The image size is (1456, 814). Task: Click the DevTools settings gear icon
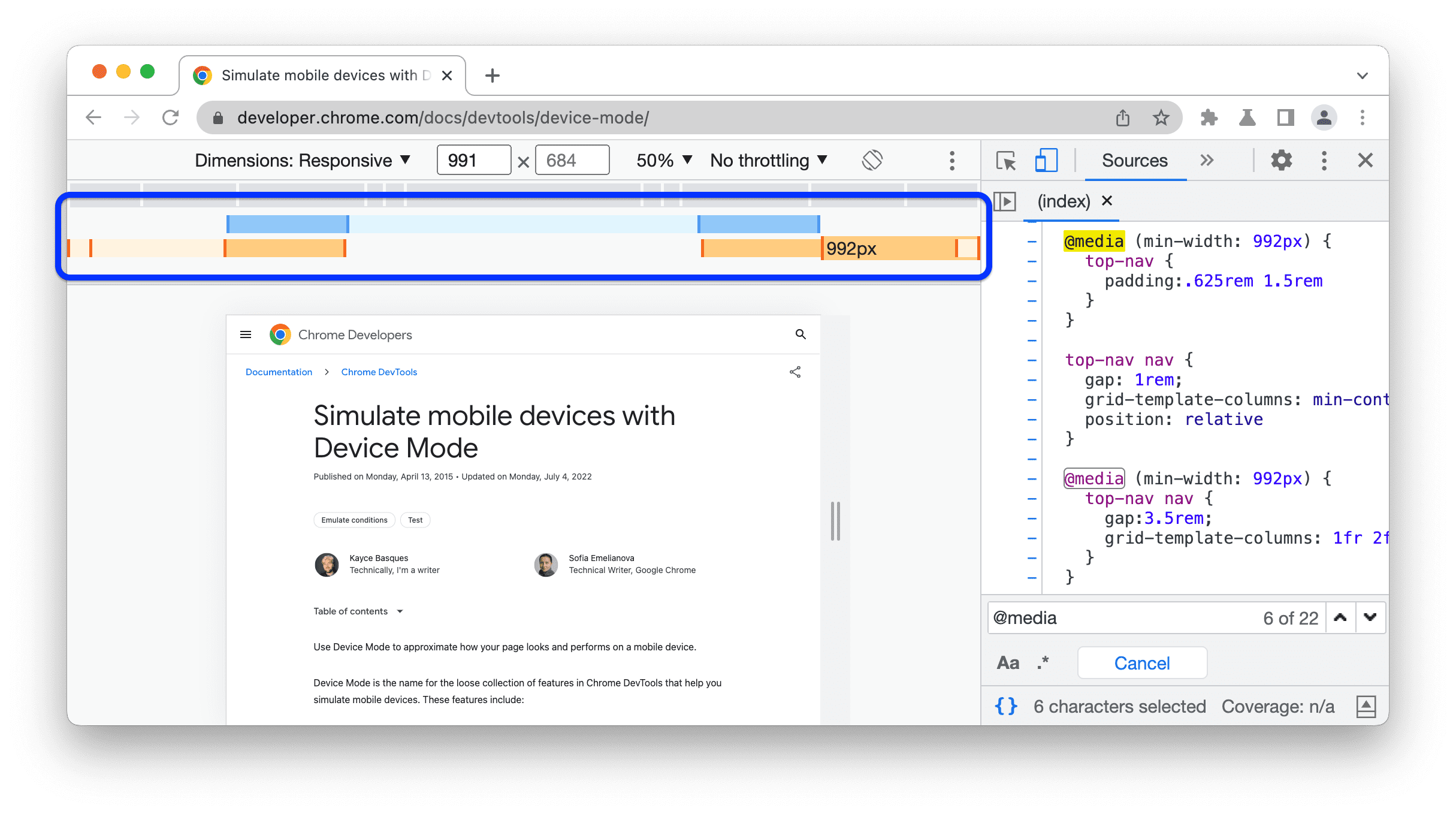click(x=1281, y=161)
